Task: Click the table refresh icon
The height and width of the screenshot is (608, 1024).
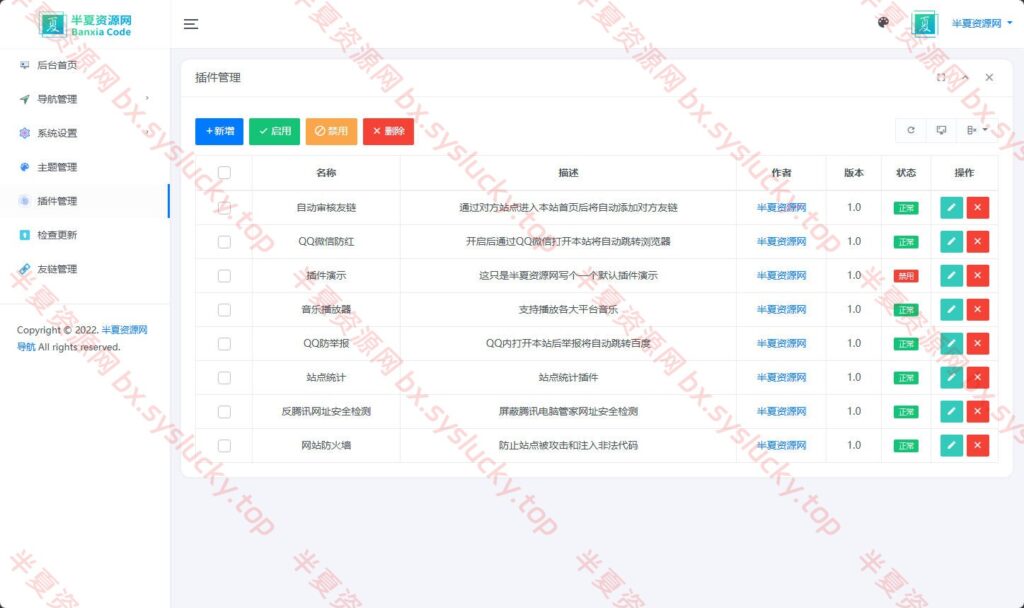Action: (910, 130)
